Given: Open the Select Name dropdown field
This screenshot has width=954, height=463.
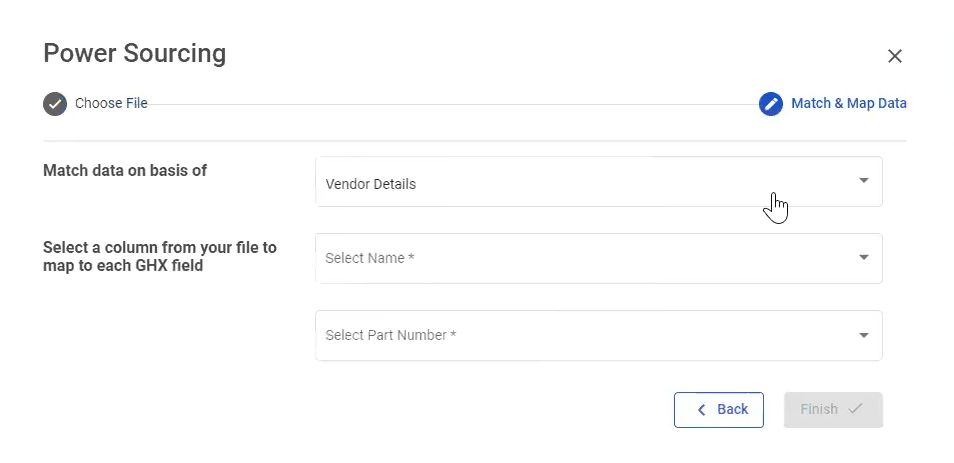Looking at the screenshot, I should [x=580, y=258].
